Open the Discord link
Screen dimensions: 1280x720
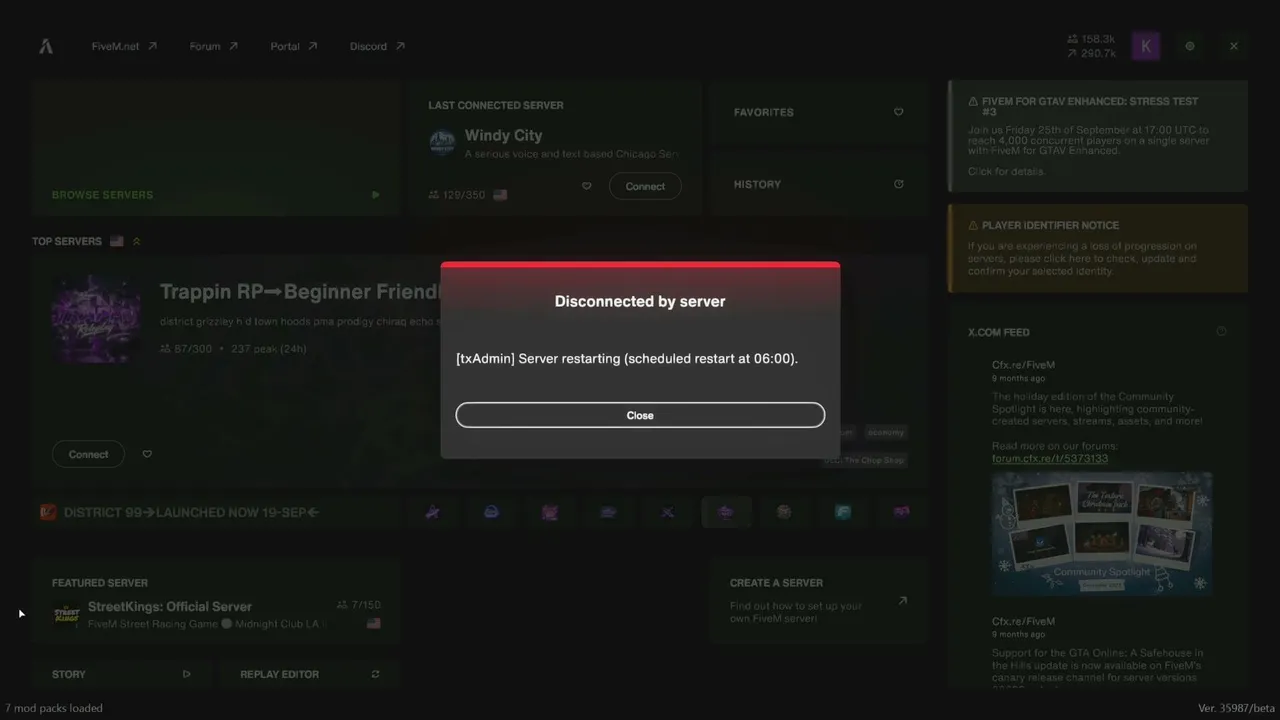pyautogui.click(x=377, y=46)
